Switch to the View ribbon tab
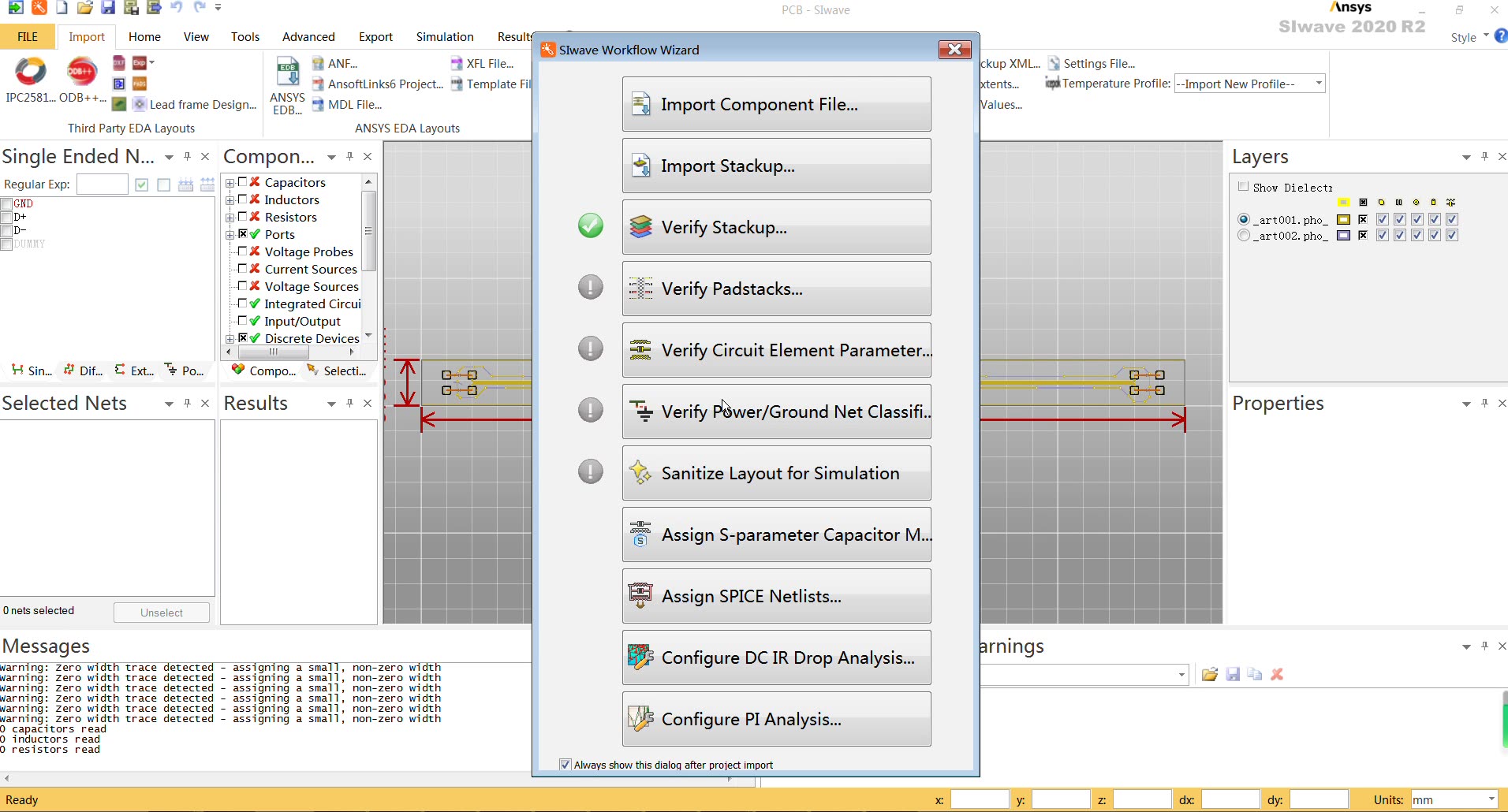Image resolution: width=1508 pixels, height=812 pixels. (196, 36)
